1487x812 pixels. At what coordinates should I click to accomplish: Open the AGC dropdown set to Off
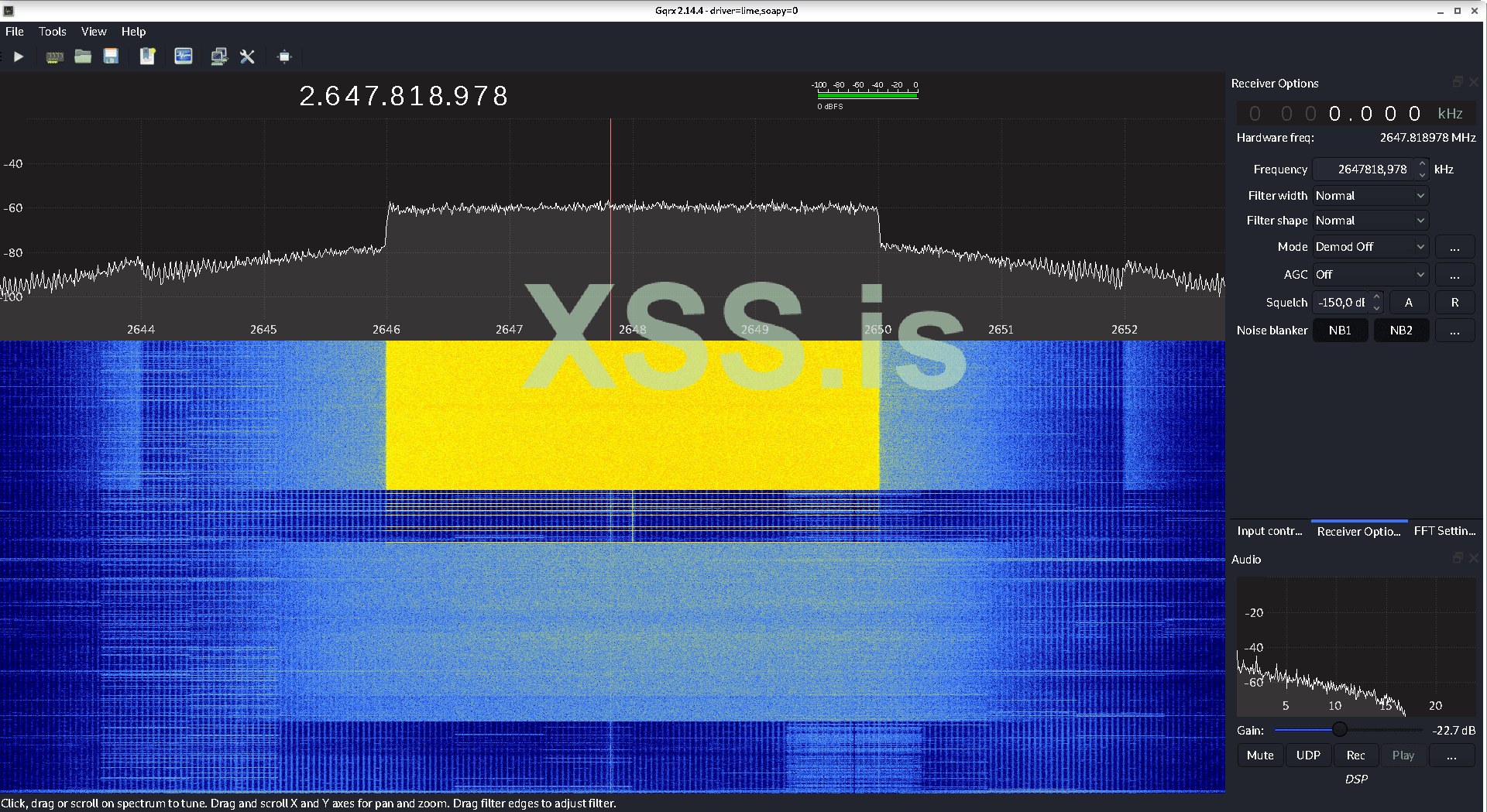pyautogui.click(x=1369, y=274)
